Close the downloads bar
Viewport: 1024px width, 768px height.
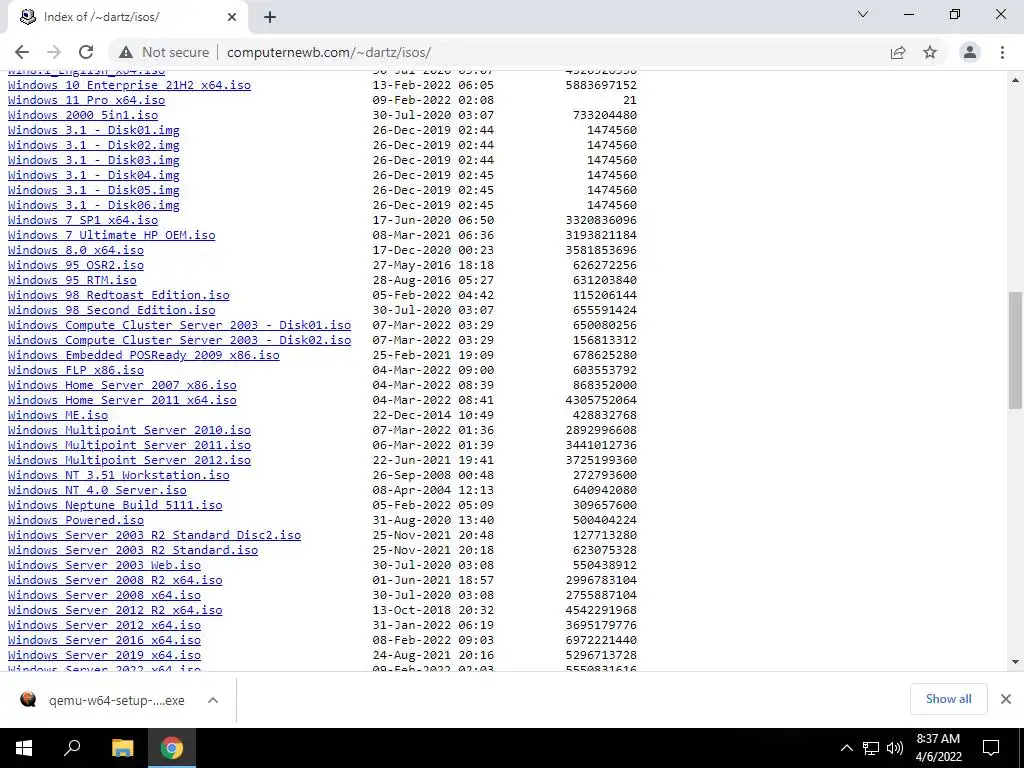(1006, 699)
